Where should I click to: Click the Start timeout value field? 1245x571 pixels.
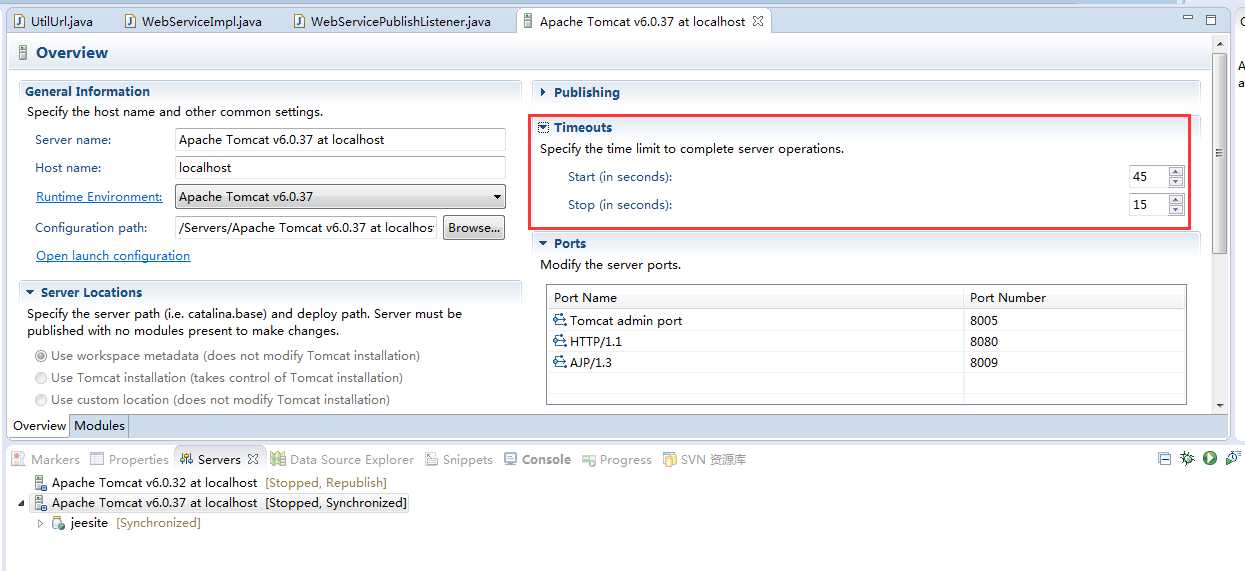tap(1148, 177)
